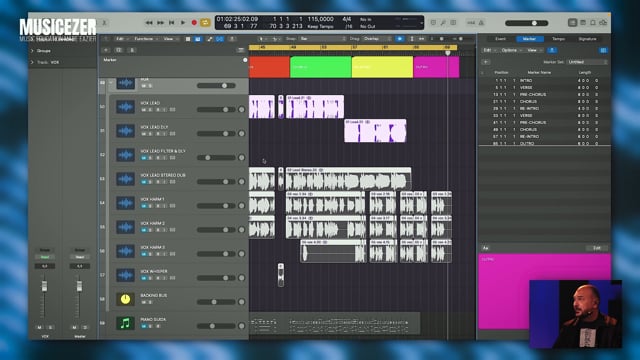This screenshot has height=360, width=640.
Task: Select the audio region on VOX LEAD DLY track
Action: (375, 131)
